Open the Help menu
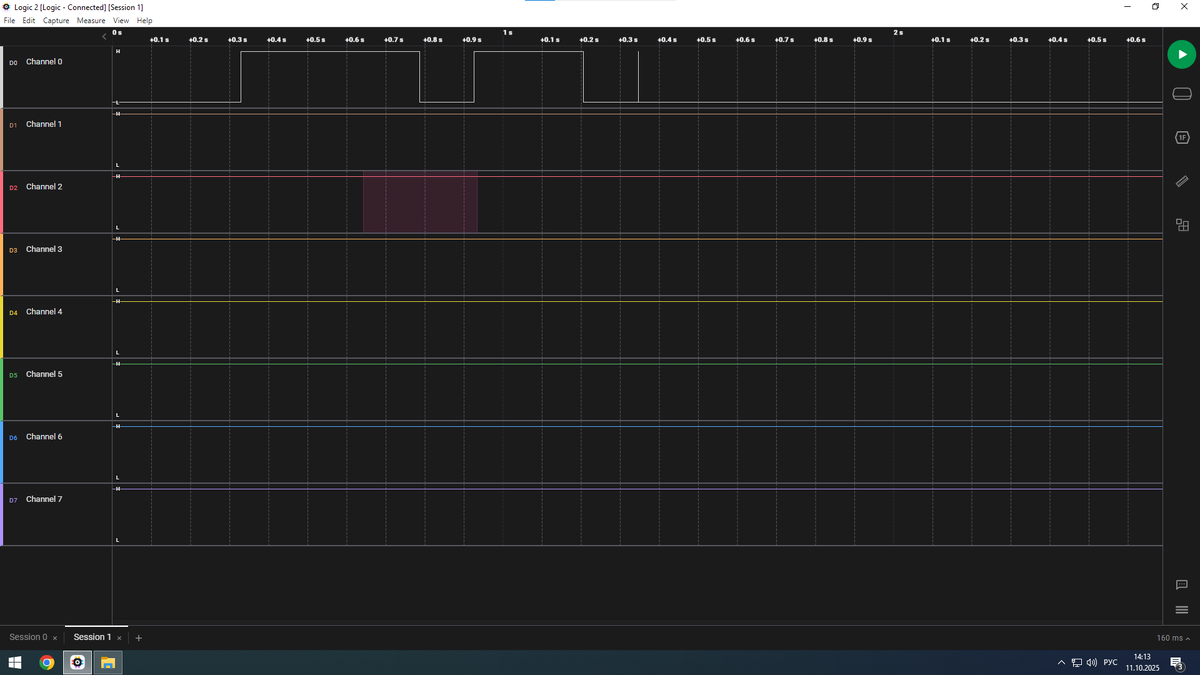This screenshot has height=675, width=1200. [145, 20]
